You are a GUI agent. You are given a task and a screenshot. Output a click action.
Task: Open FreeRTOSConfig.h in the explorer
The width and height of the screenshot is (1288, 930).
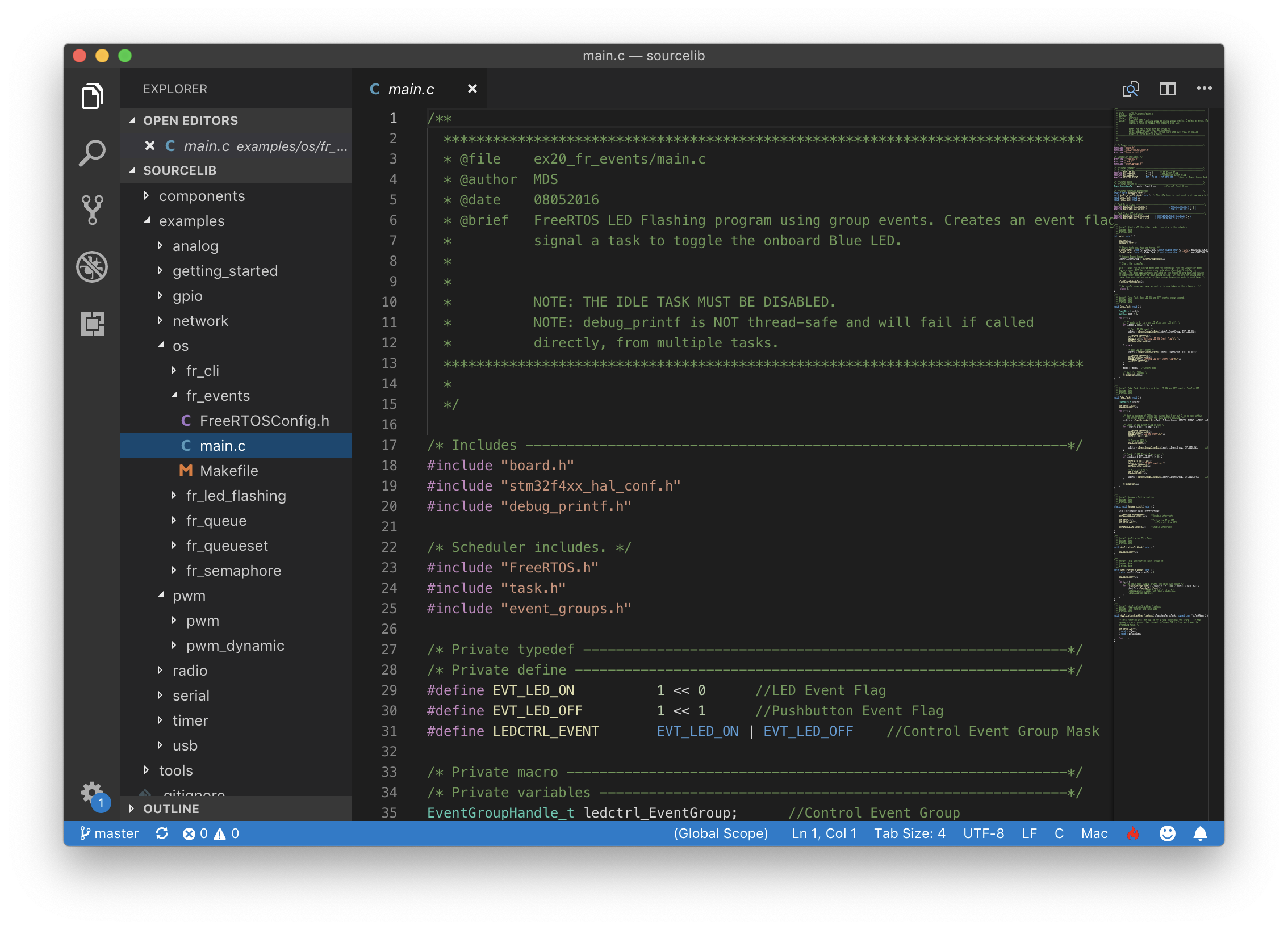pyautogui.click(x=264, y=421)
